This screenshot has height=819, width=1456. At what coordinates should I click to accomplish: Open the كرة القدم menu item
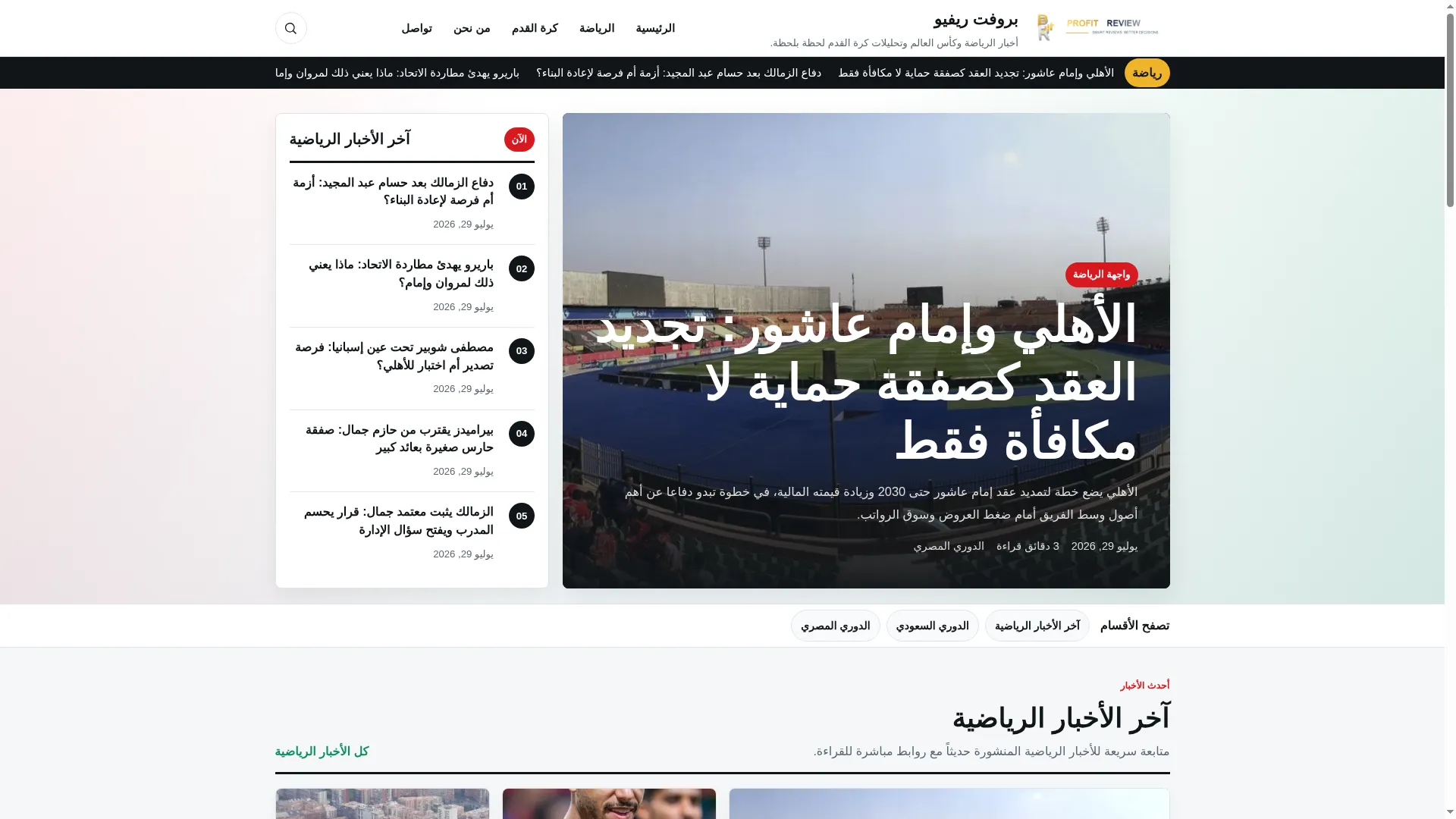pos(535,28)
